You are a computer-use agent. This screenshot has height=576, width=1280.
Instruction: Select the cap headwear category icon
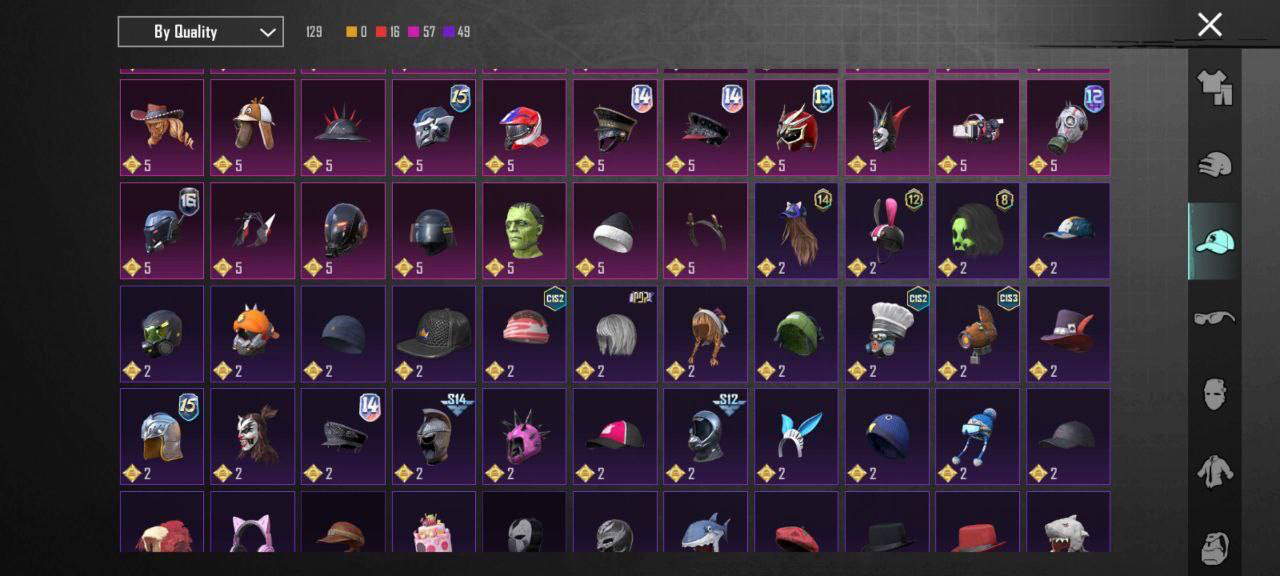point(1214,241)
